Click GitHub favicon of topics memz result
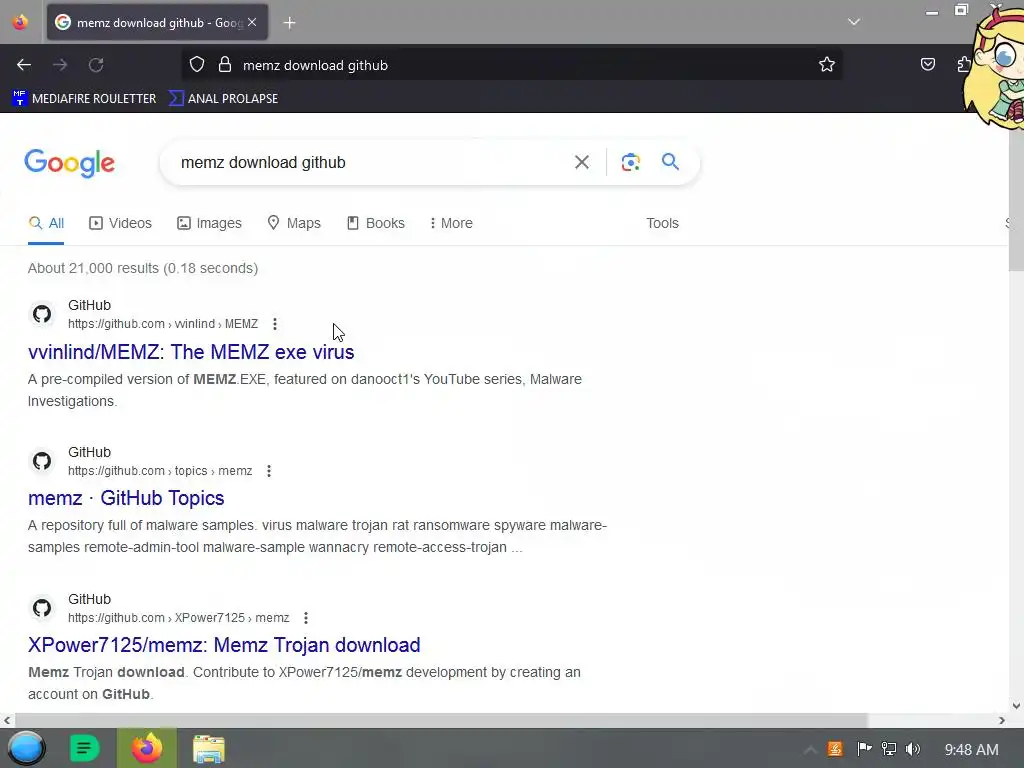The width and height of the screenshot is (1024, 768). point(42,461)
